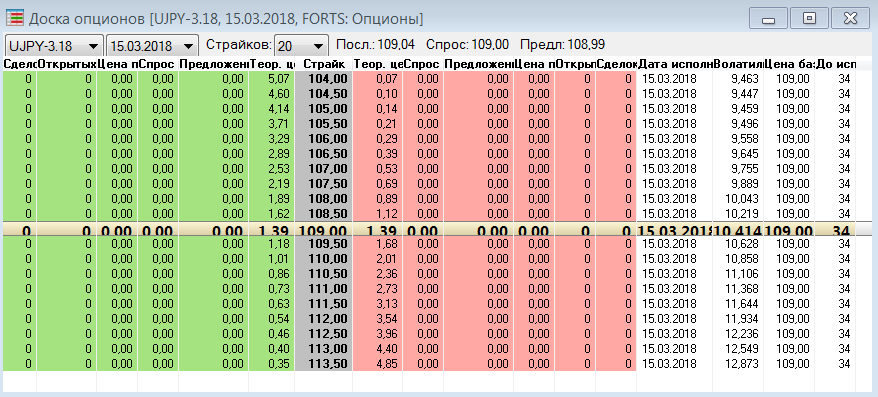Click call theoretical price 3,71
878x397 pixels.
[x=272, y=124]
